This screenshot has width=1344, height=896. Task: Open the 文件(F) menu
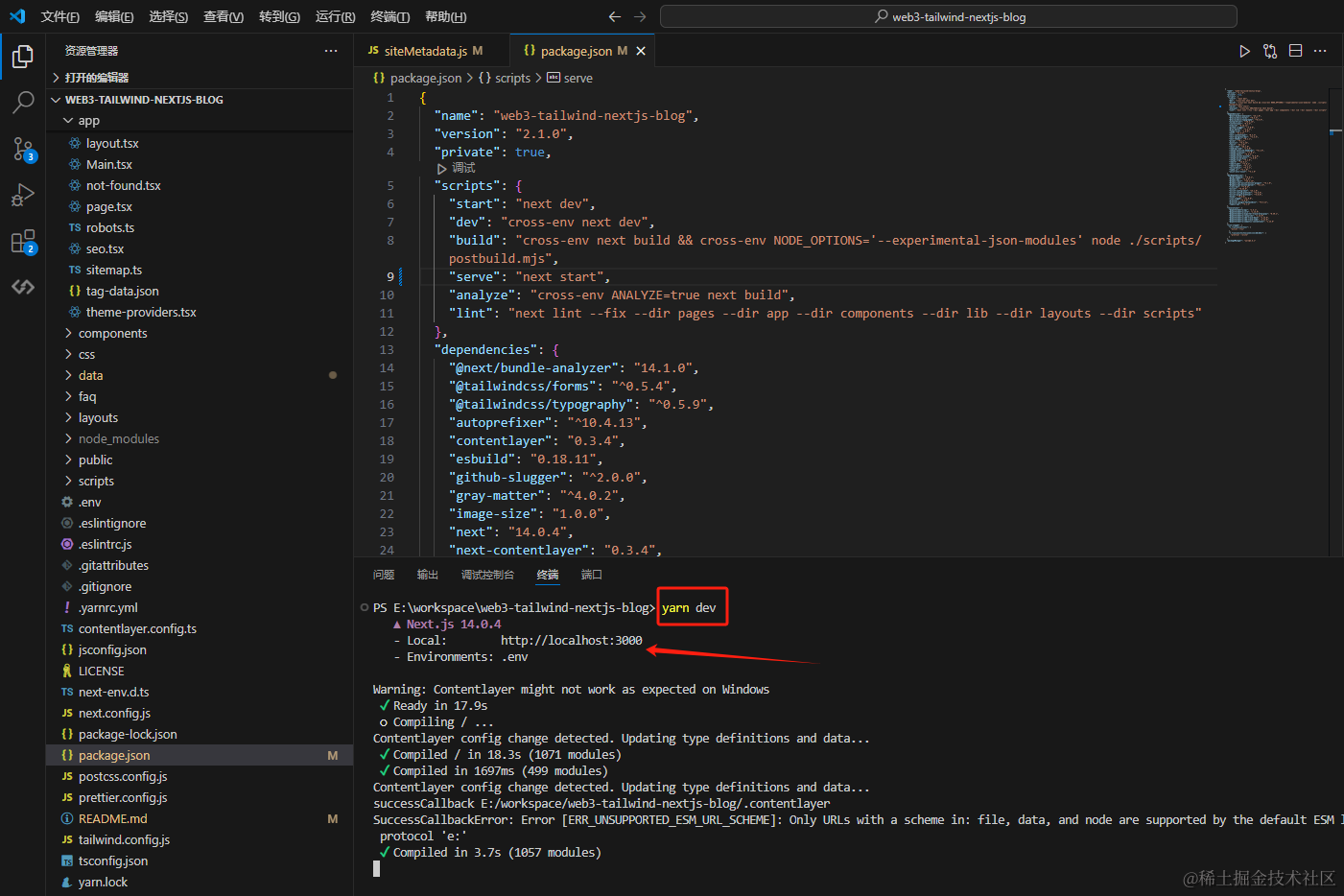(x=60, y=16)
